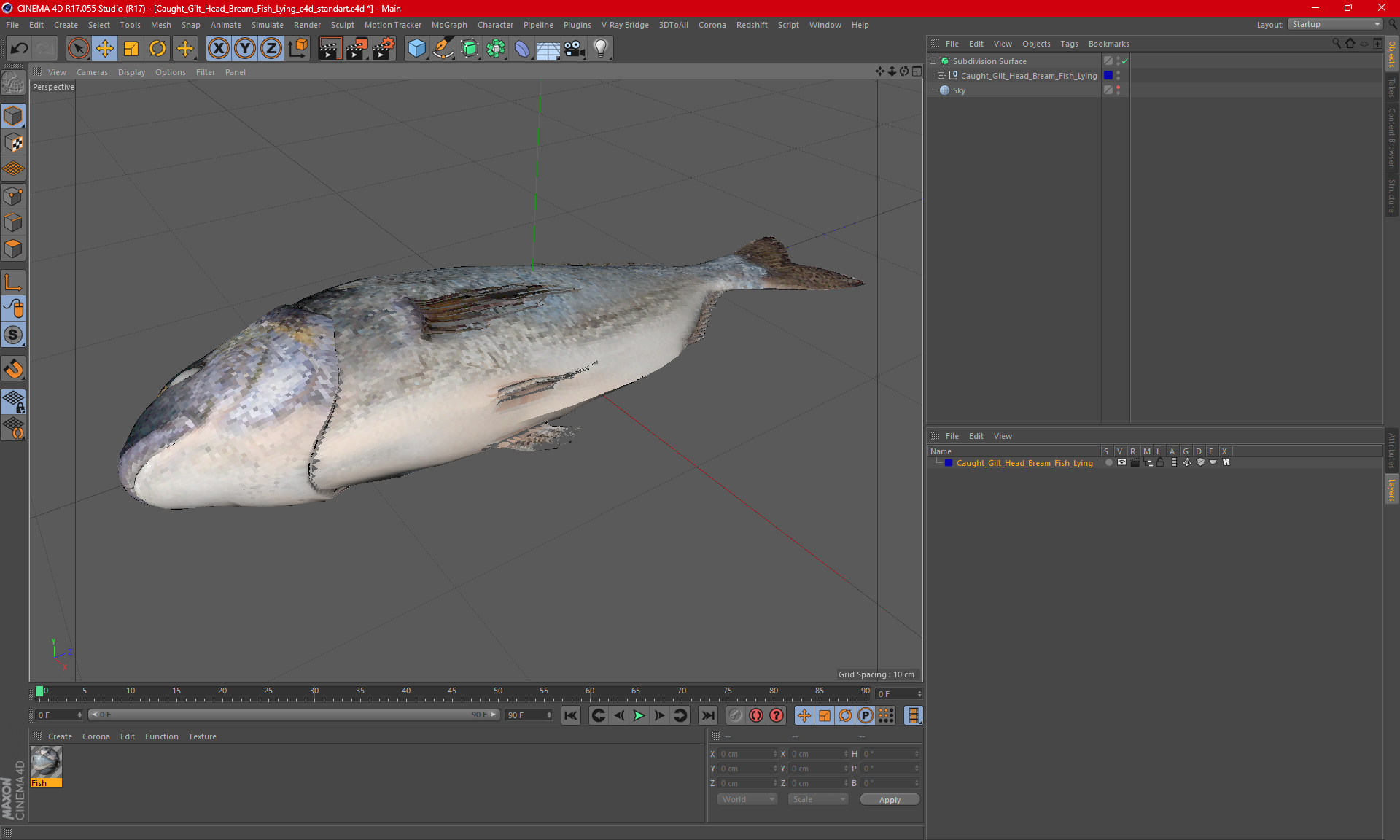Image resolution: width=1400 pixels, height=840 pixels.
Task: Open the Deformer objects icon
Action: coord(522,48)
